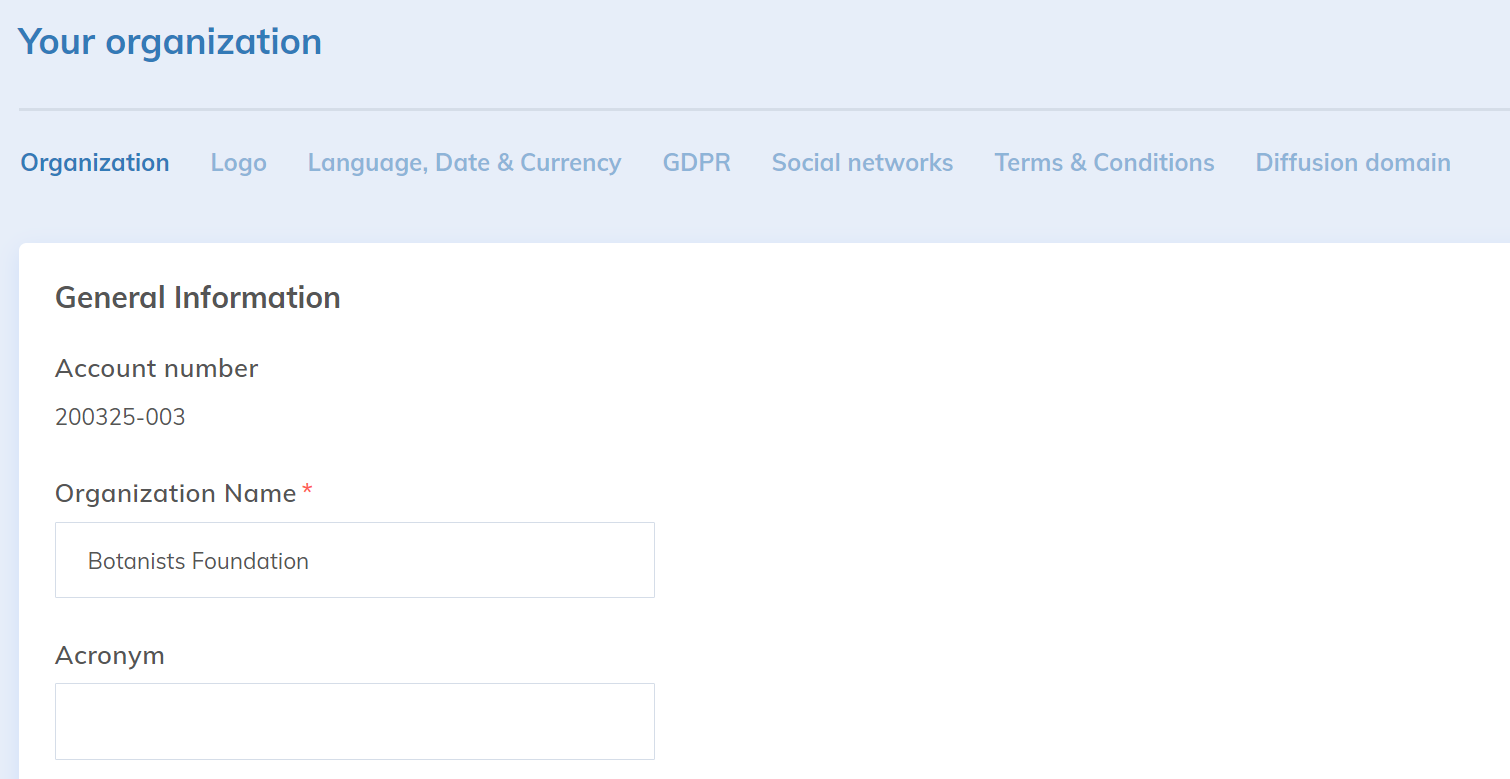Click the divider line under the page title
Image resolution: width=1510 pixels, height=779 pixels.
760,109
